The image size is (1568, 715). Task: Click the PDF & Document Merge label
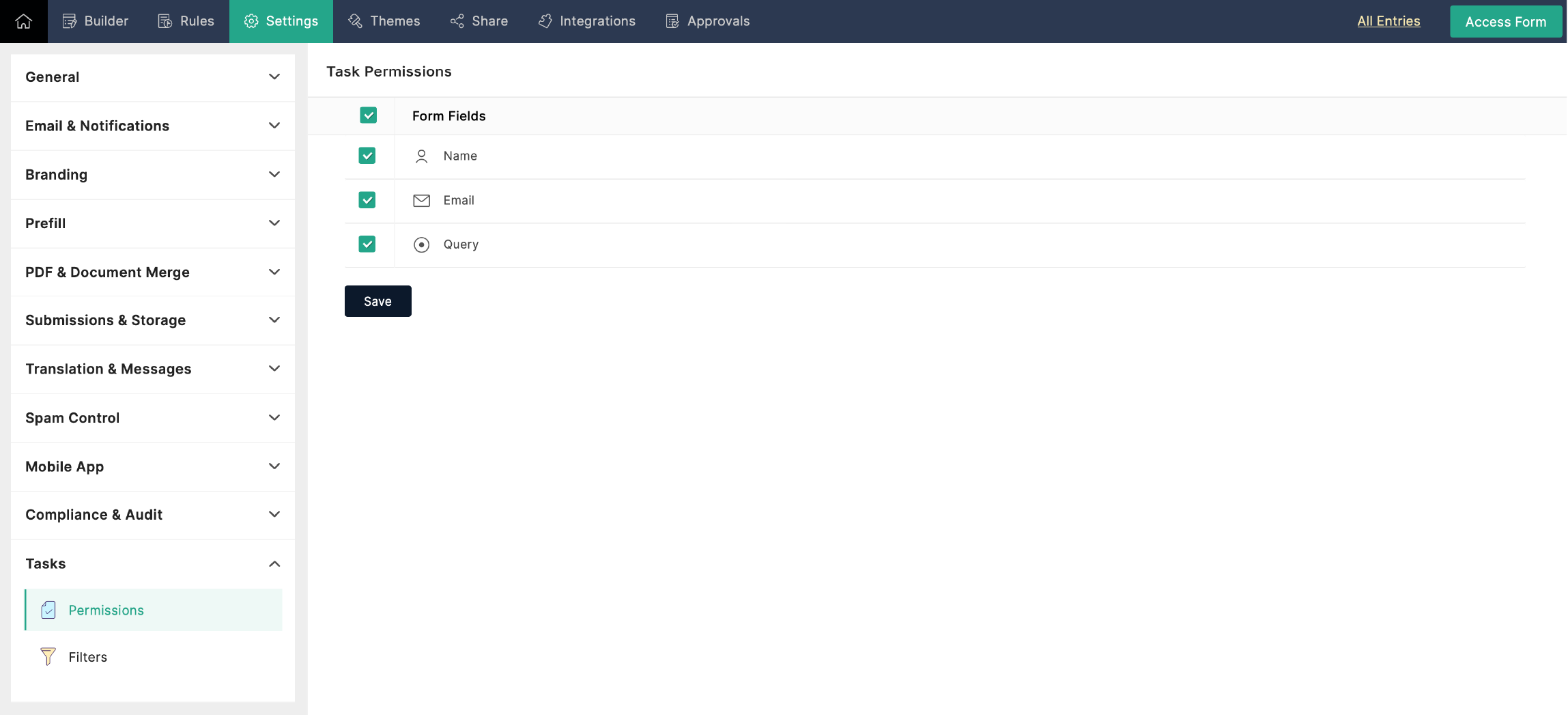click(x=108, y=272)
